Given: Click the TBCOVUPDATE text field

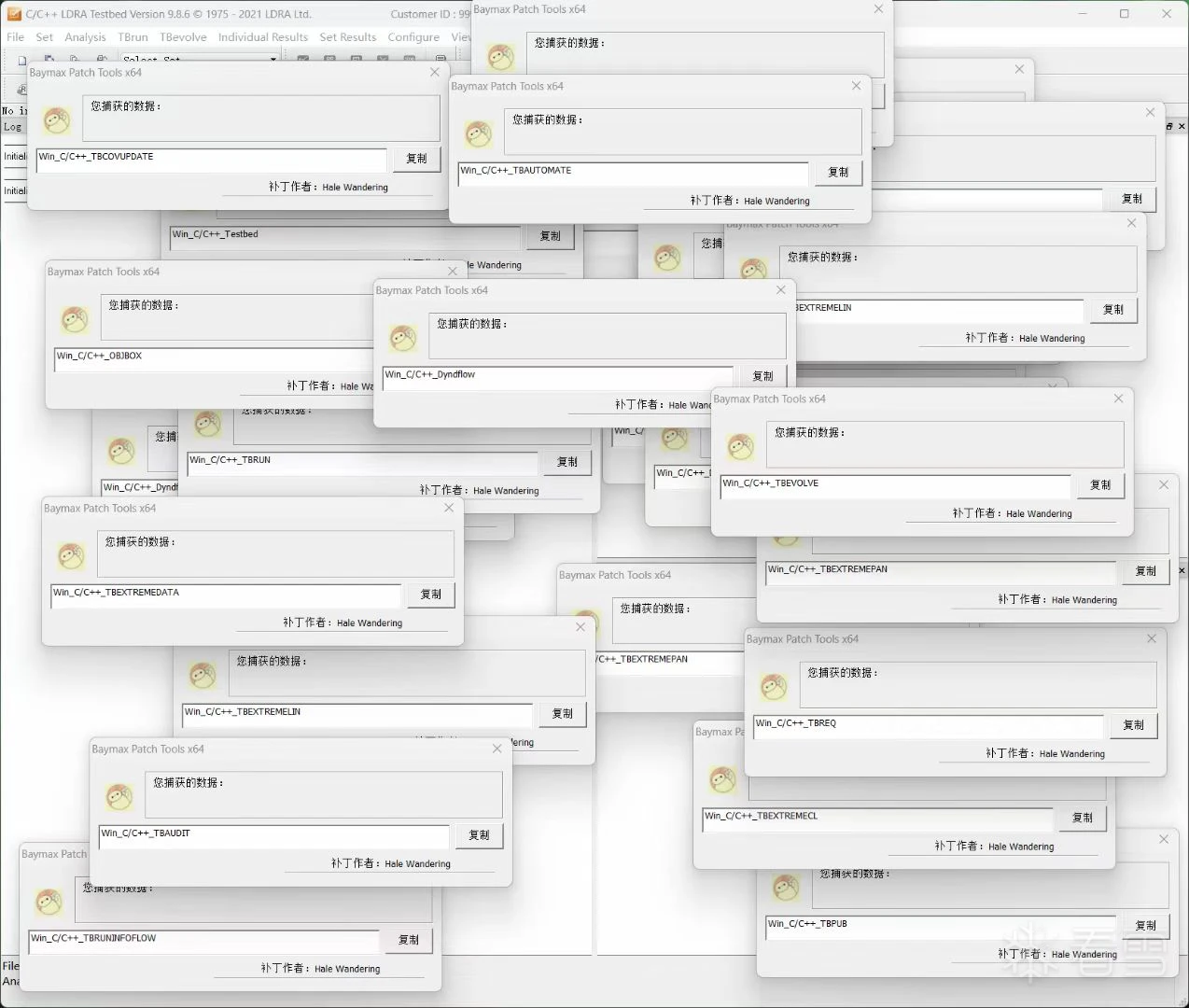Looking at the screenshot, I should (x=211, y=160).
